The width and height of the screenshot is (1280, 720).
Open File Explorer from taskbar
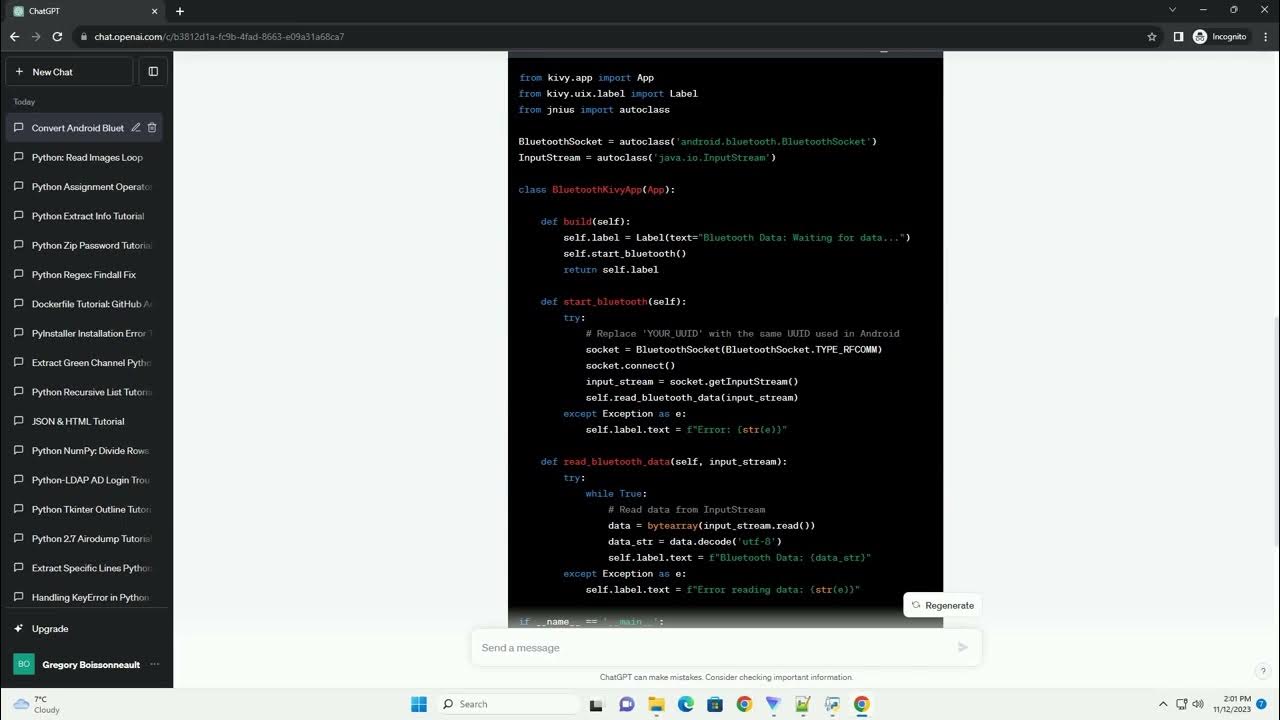(656, 704)
